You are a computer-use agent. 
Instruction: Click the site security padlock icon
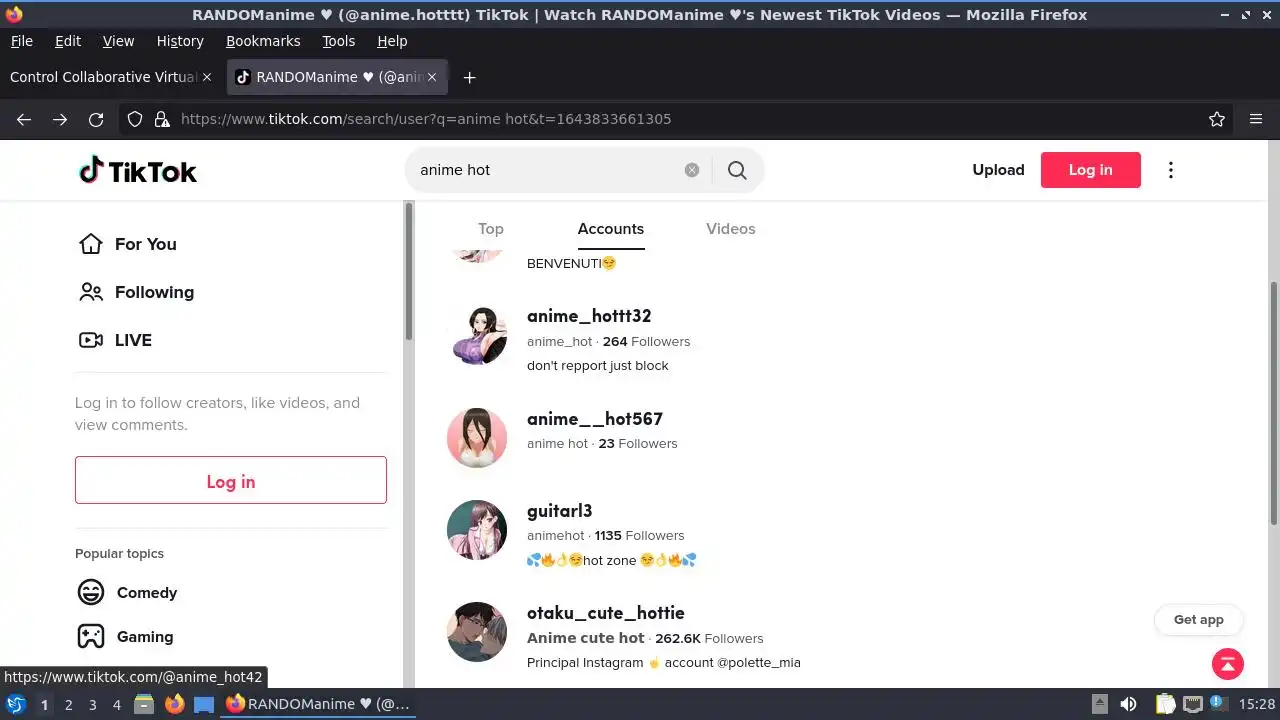point(162,119)
